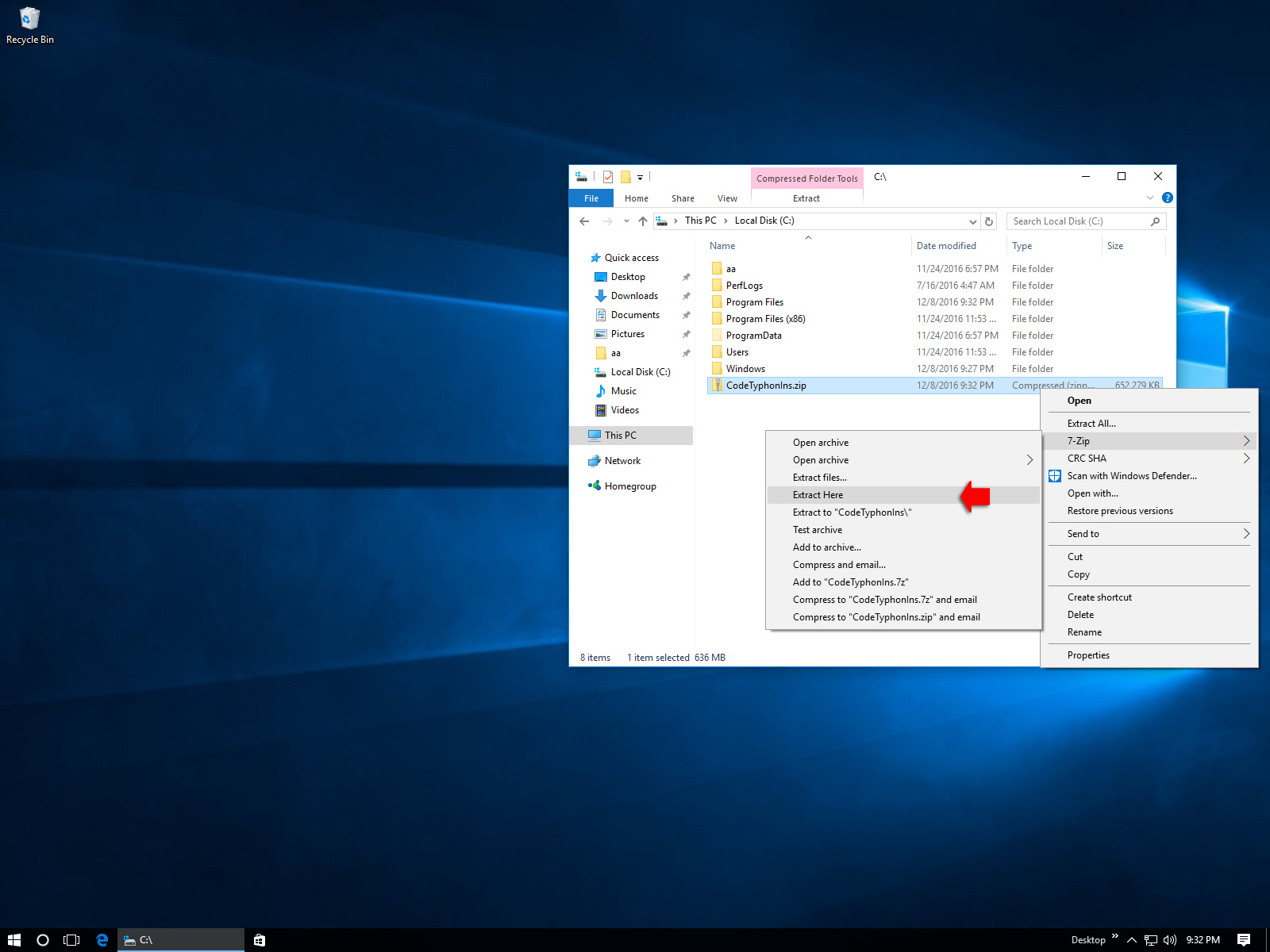This screenshot has width=1270, height=952.
Task: Choose Extract Here in 7-Zip submenu
Action: coord(903,495)
